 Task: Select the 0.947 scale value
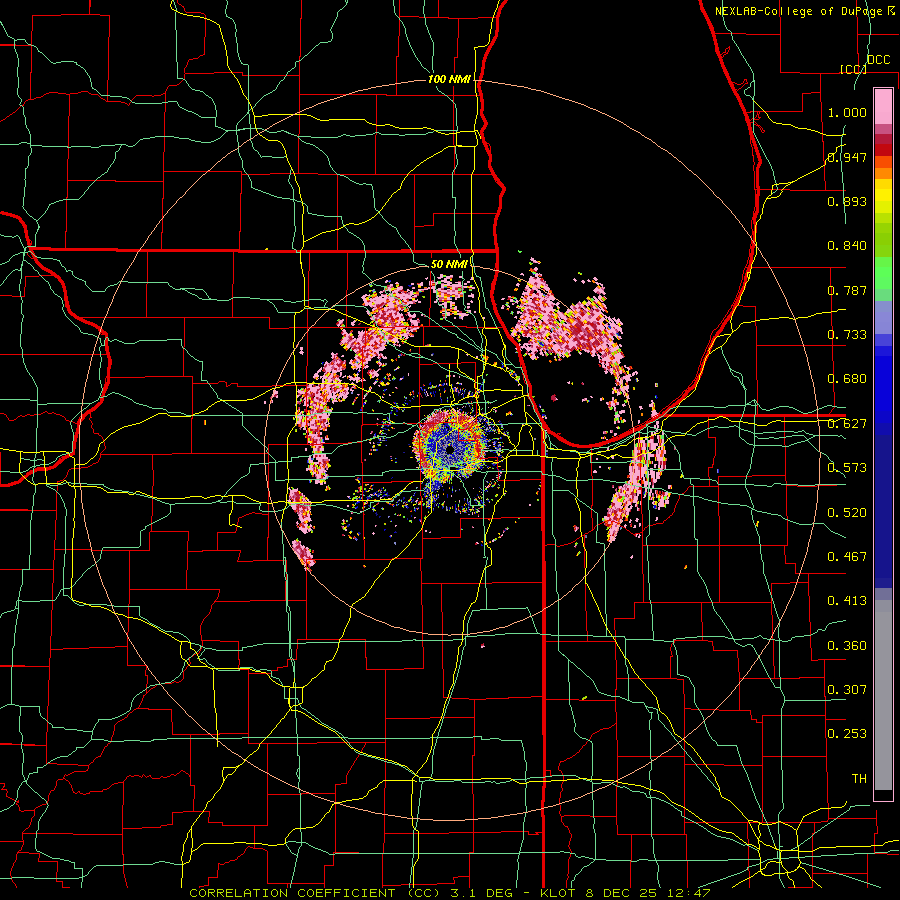click(847, 157)
